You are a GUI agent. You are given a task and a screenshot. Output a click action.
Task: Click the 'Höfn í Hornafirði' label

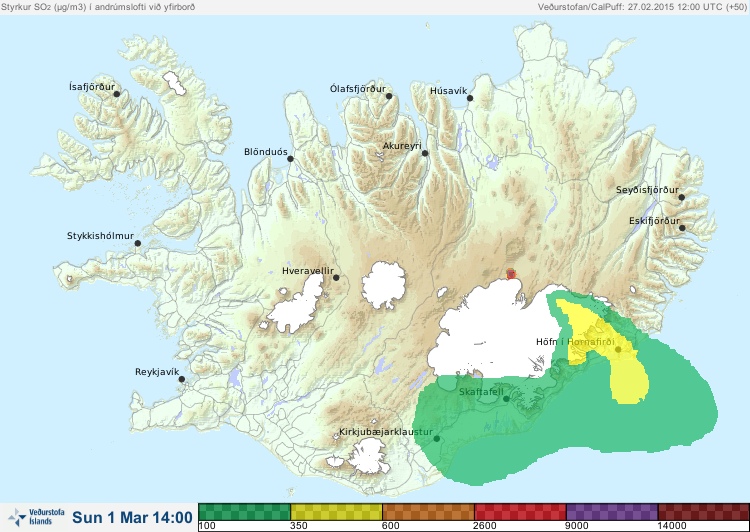tap(575, 342)
